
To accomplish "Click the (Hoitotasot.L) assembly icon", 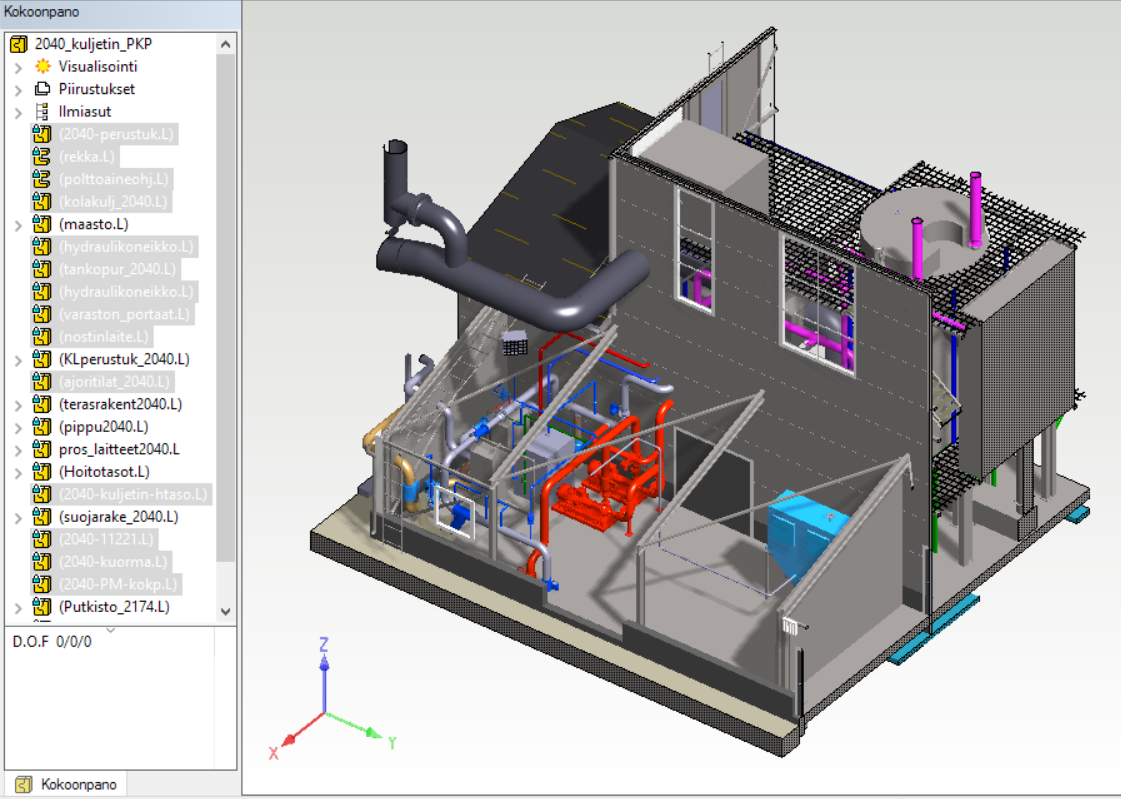I will (42, 472).
